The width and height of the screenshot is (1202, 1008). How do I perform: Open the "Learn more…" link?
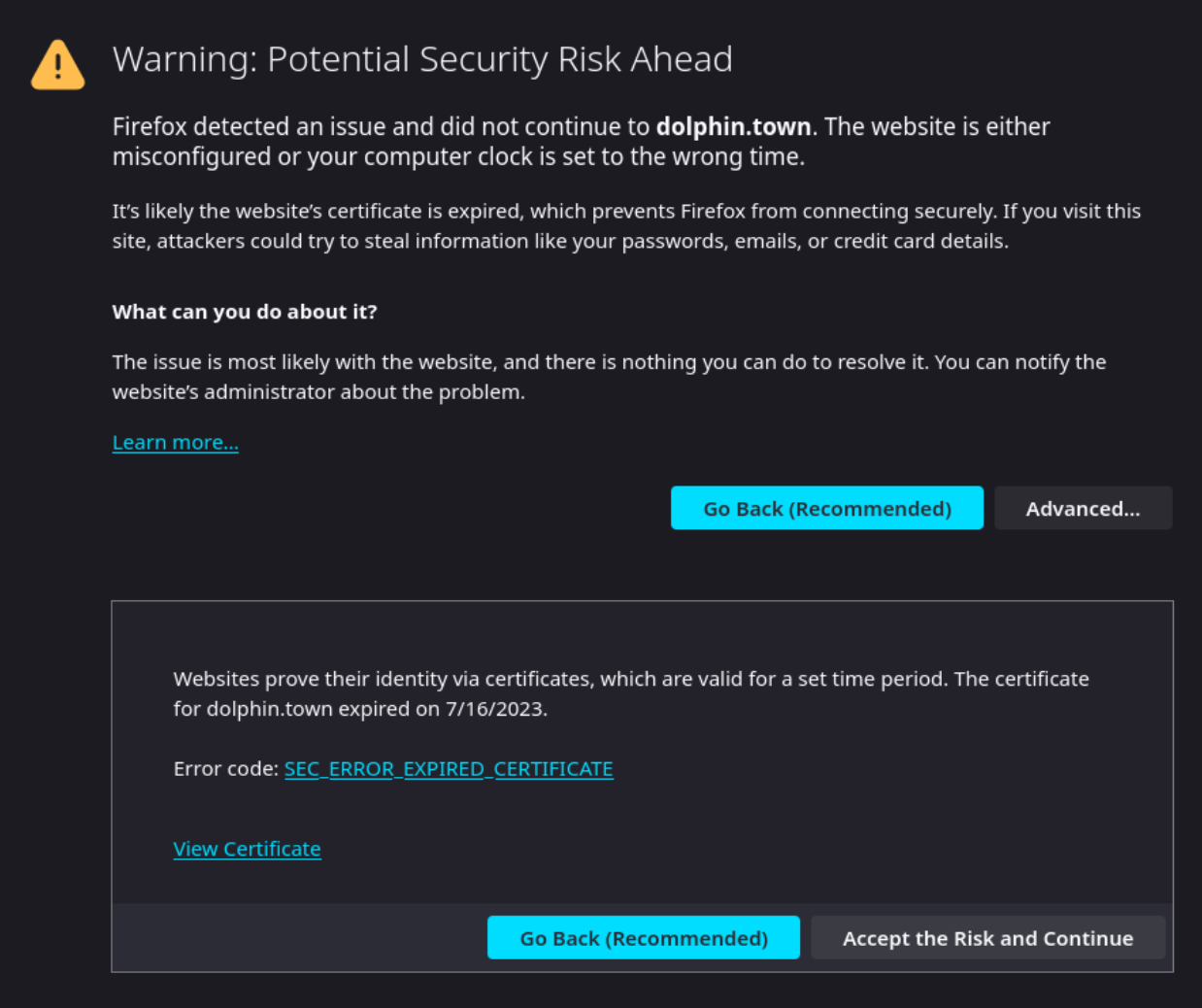pyautogui.click(x=175, y=443)
